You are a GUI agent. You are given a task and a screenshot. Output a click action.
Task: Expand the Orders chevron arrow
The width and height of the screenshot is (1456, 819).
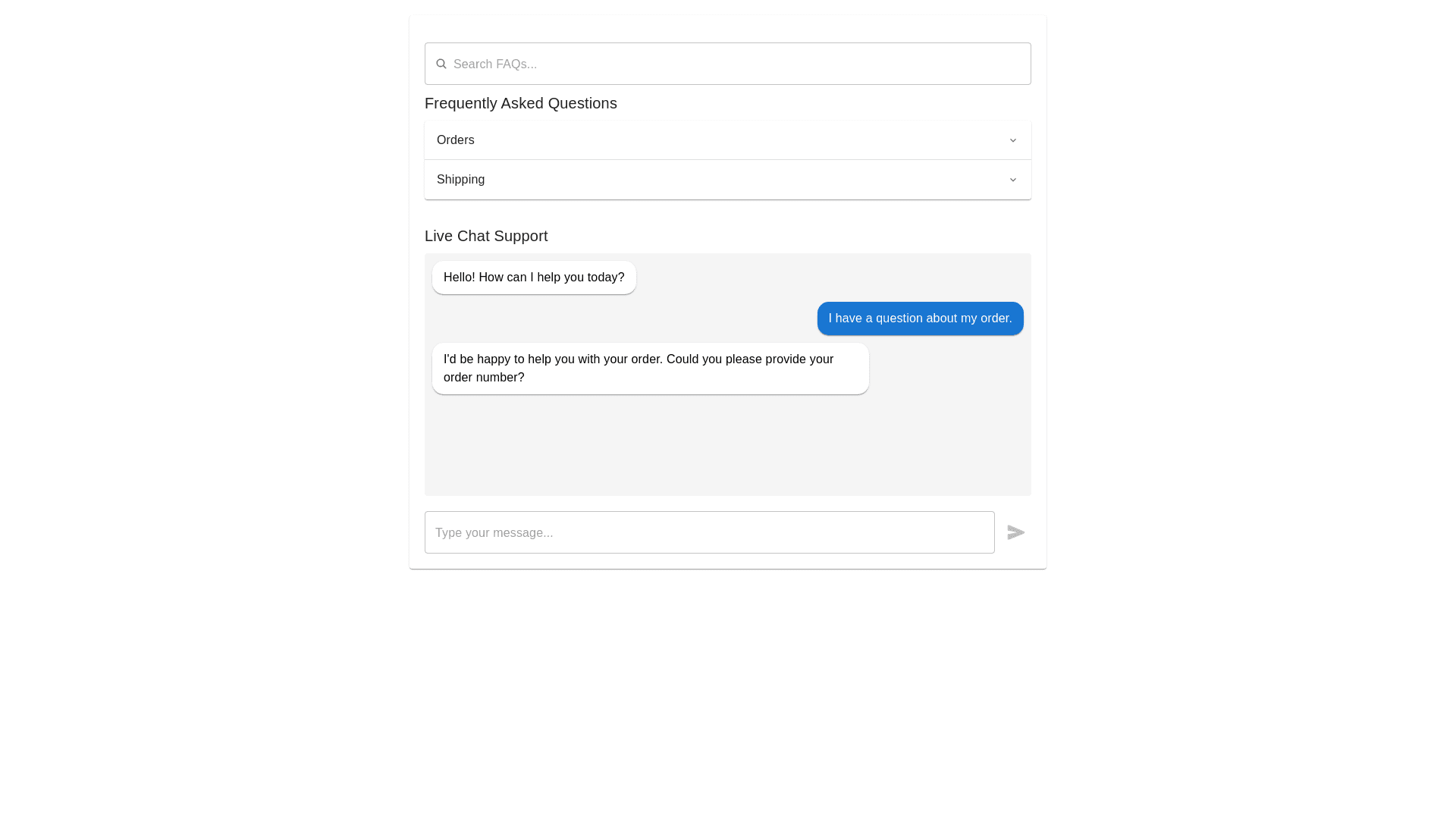1012,140
